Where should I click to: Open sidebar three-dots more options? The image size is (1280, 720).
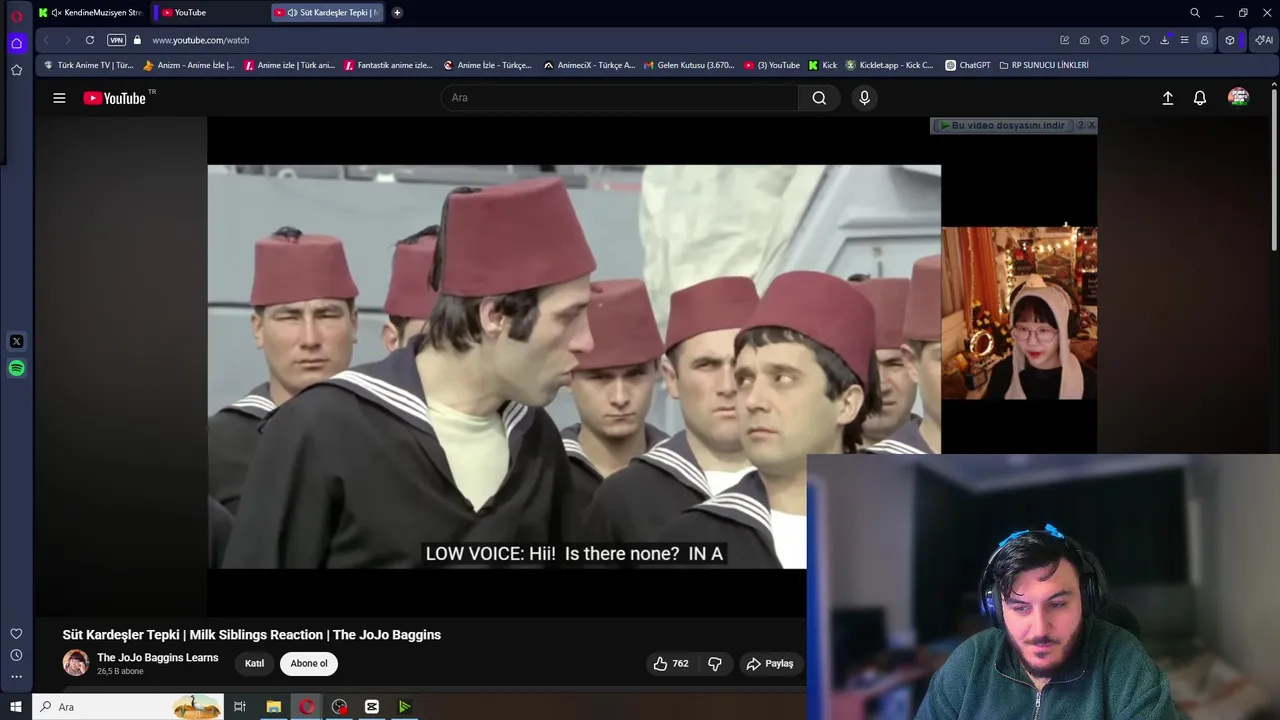pos(16,677)
